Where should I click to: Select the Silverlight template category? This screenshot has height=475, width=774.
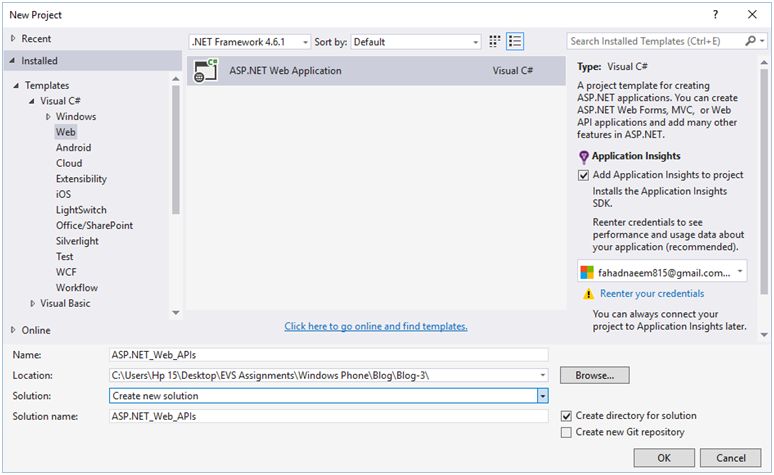tap(77, 241)
